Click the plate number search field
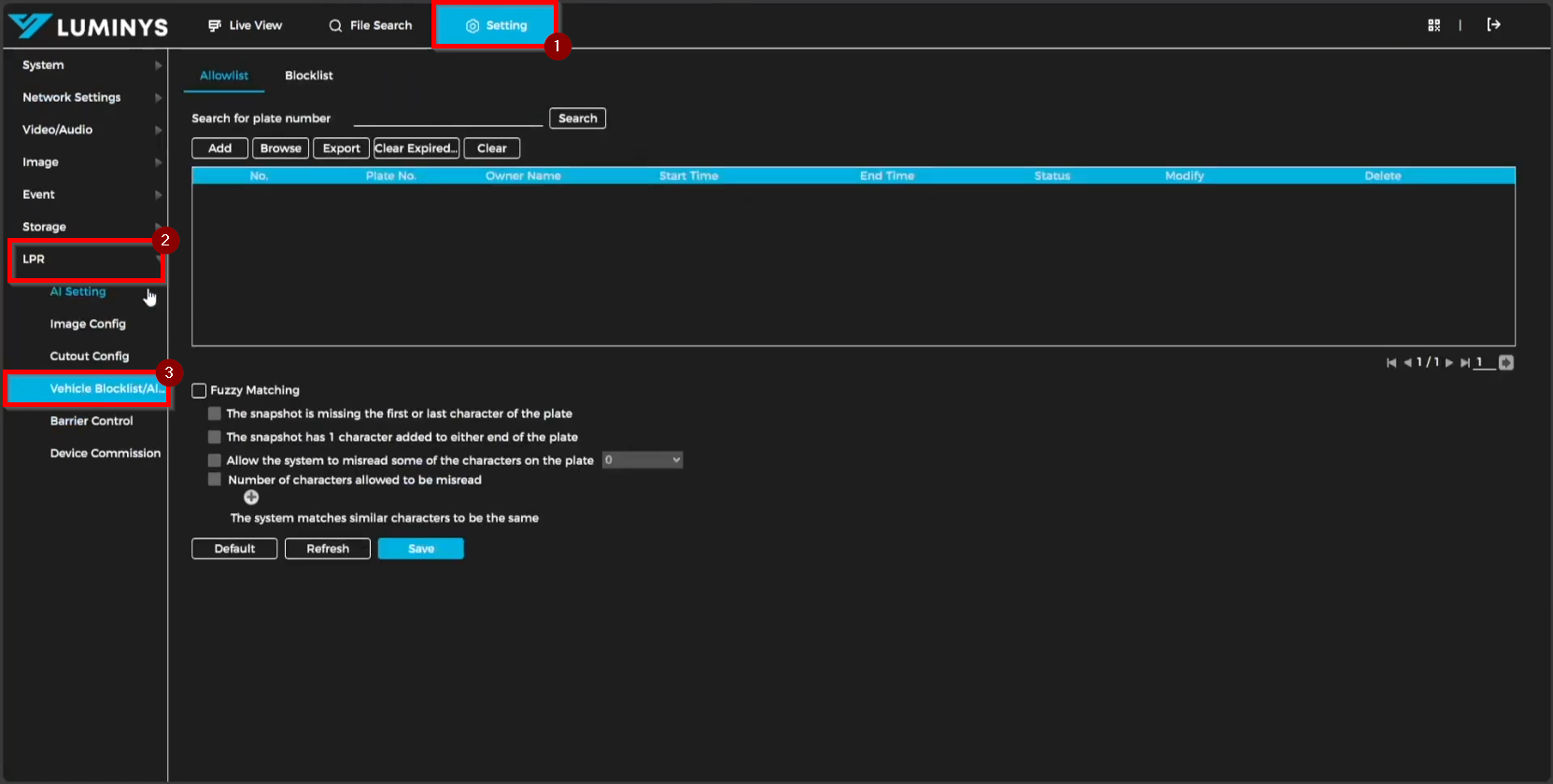The height and width of the screenshot is (784, 1553). (x=447, y=118)
